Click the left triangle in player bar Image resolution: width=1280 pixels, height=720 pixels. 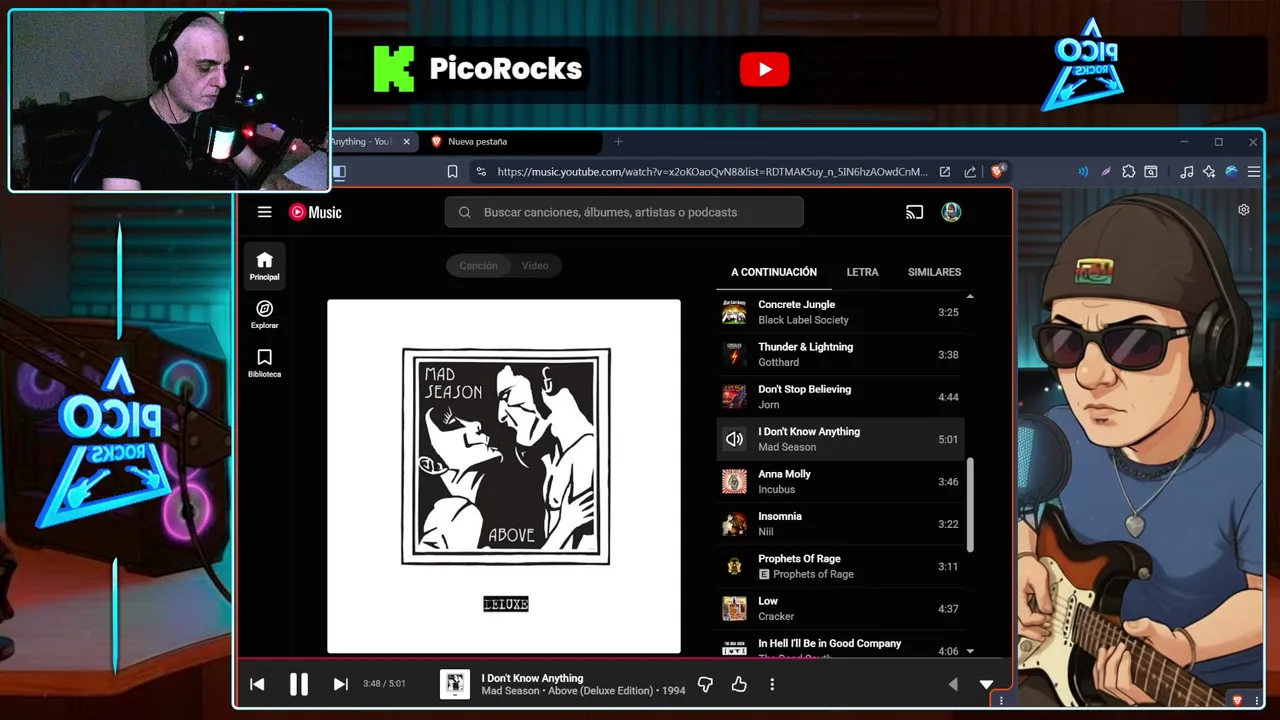click(x=953, y=684)
